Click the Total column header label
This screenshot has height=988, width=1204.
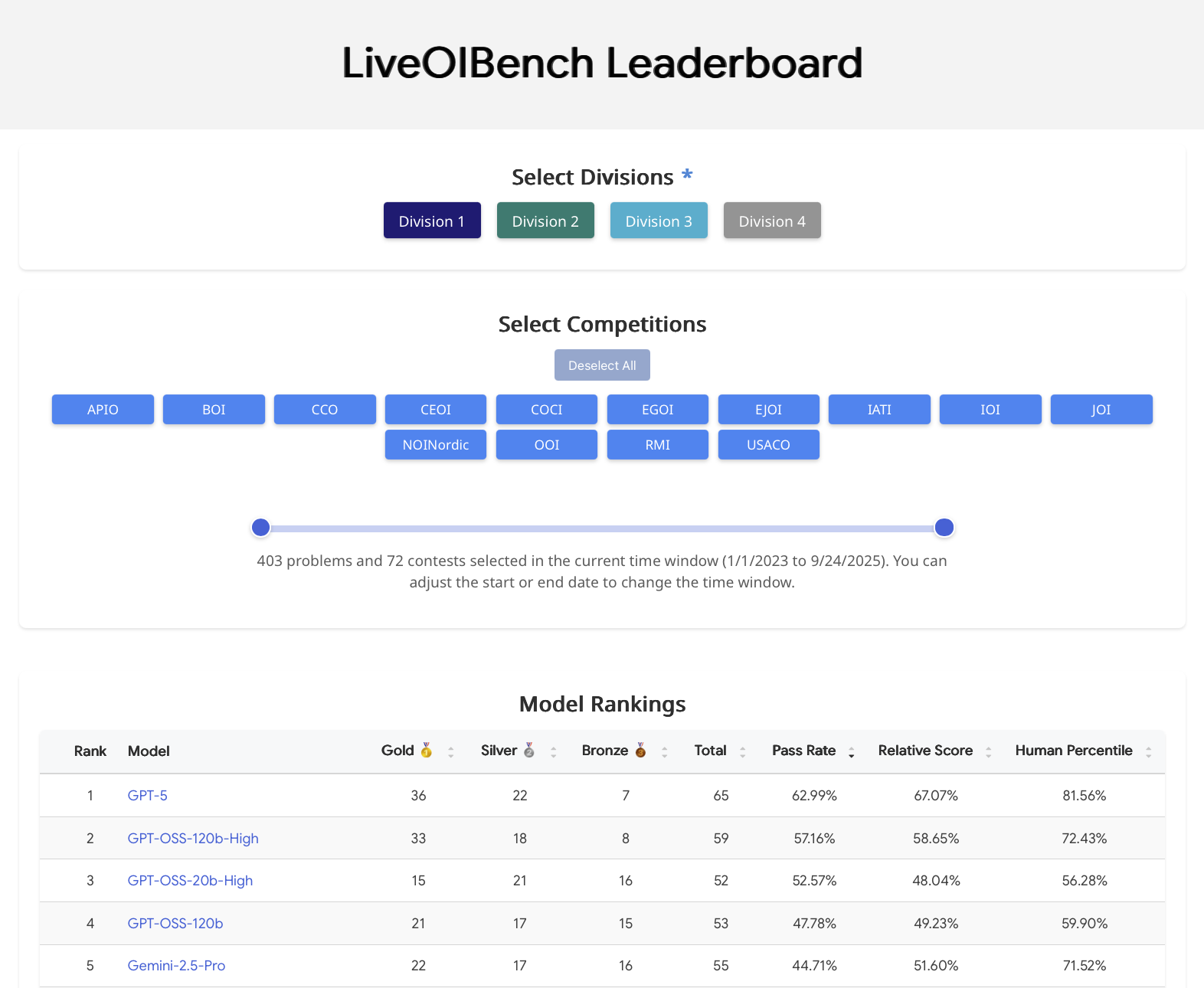(710, 751)
